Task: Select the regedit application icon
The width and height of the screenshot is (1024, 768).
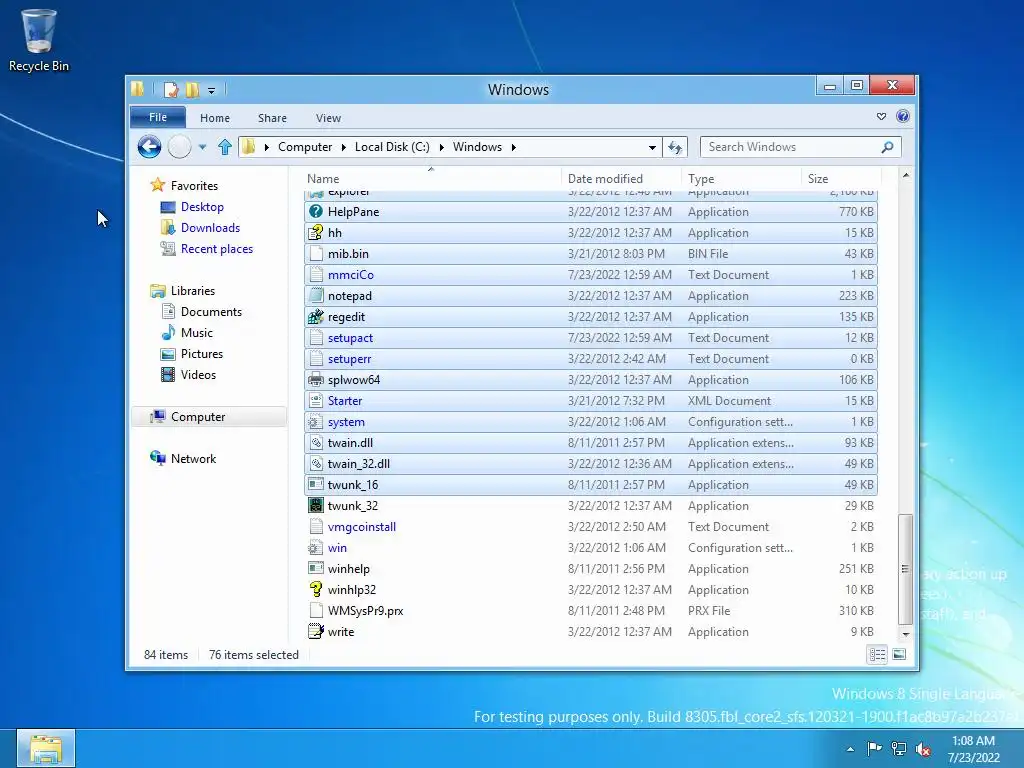Action: [316, 317]
